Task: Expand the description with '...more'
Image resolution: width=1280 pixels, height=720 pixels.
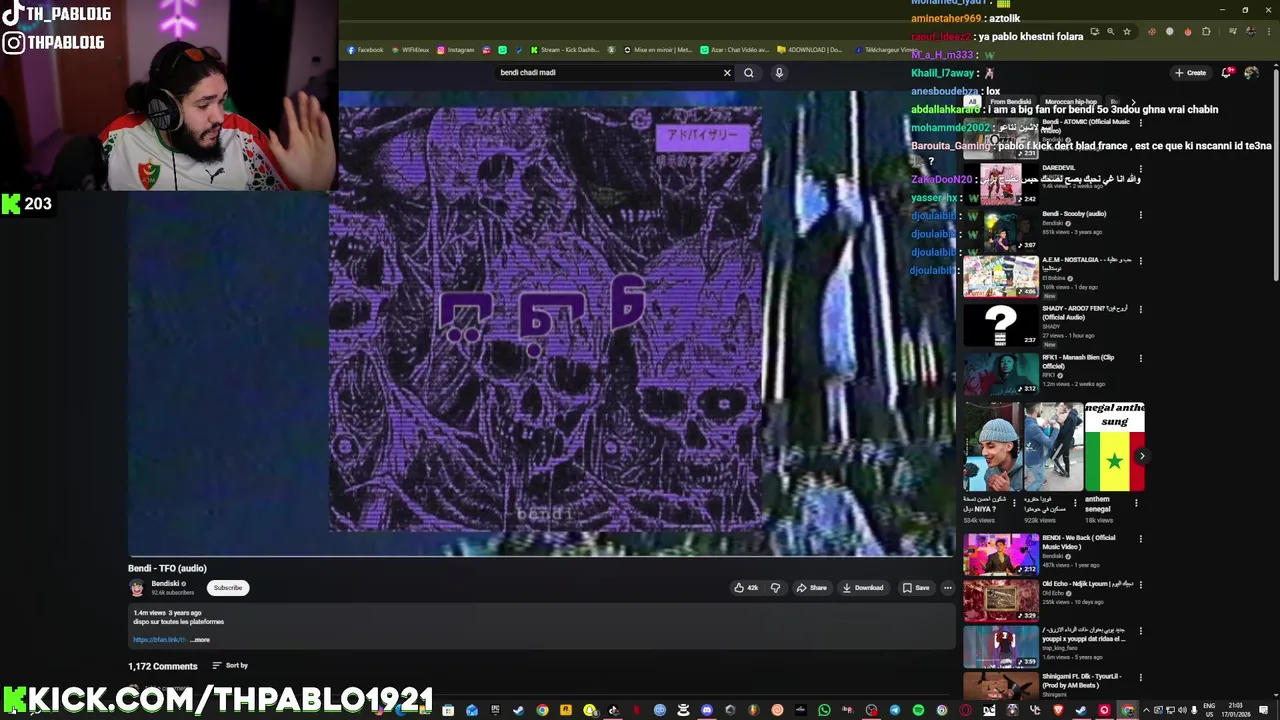Action: click(200, 640)
